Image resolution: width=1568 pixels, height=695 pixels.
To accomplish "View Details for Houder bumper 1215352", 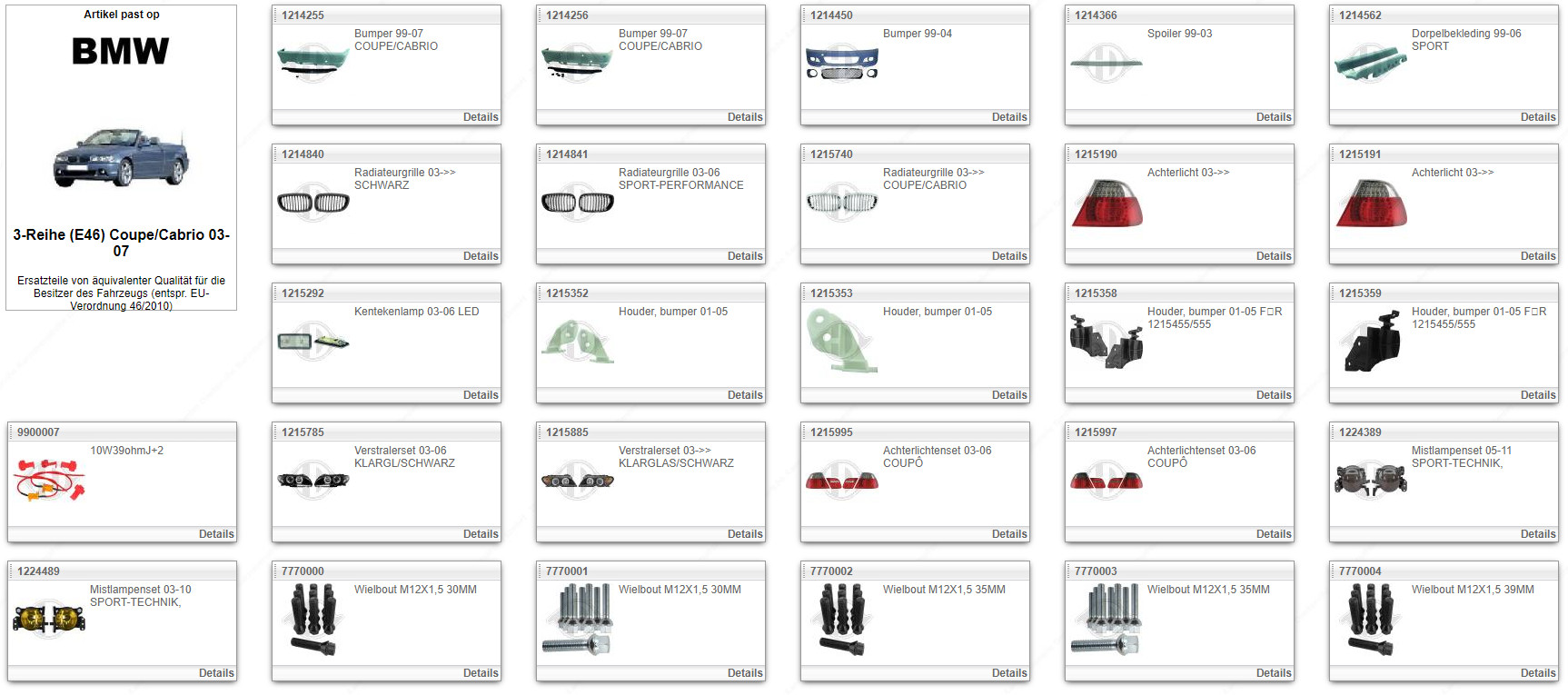I will pyautogui.click(x=745, y=395).
